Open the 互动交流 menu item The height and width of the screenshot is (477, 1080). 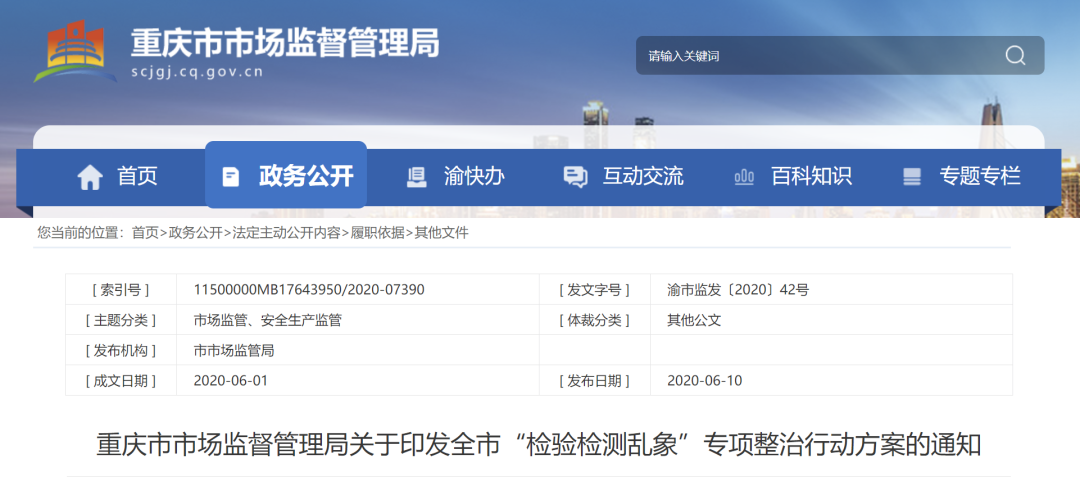coord(643,177)
